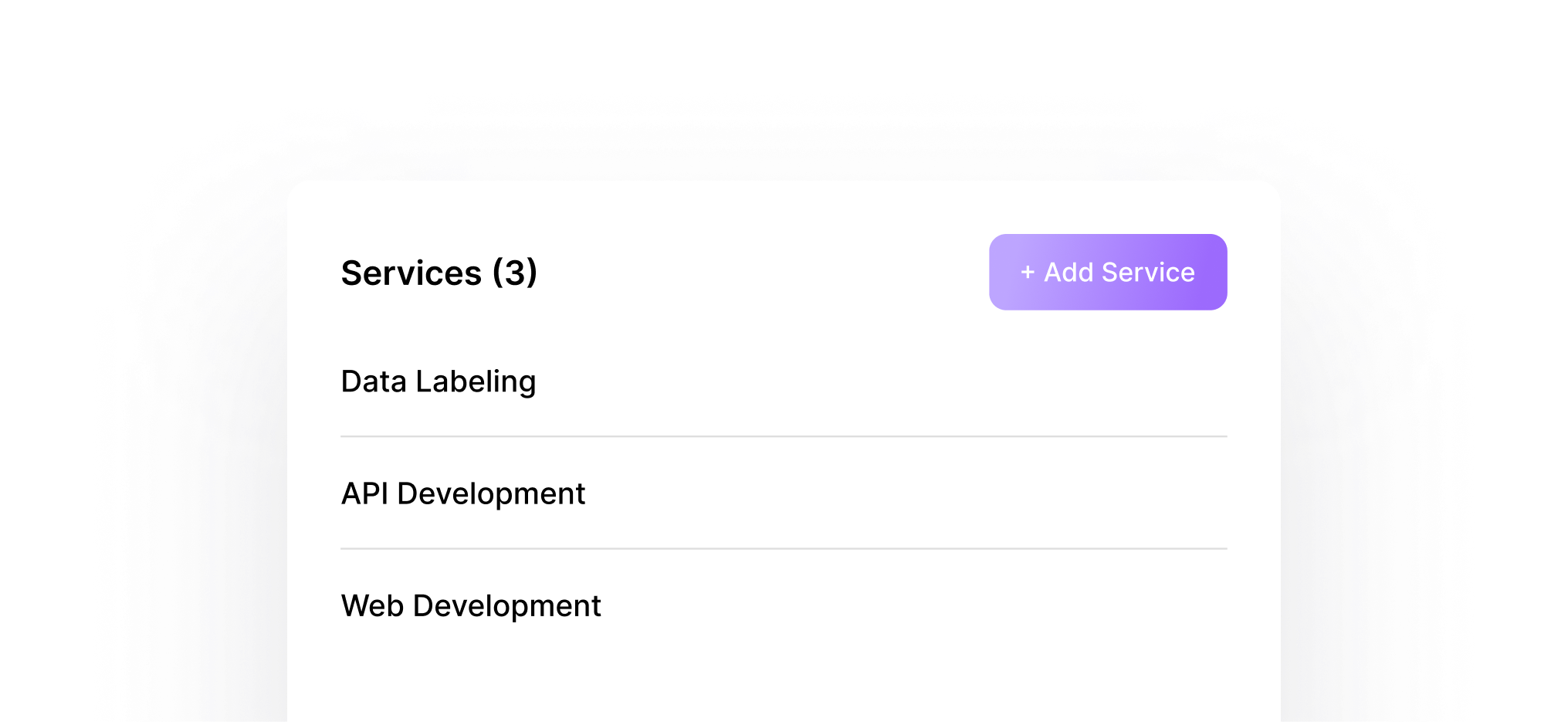Click "Development" in the API Development row
Image resolution: width=1568 pixels, height=722 pixels.
[x=491, y=493]
